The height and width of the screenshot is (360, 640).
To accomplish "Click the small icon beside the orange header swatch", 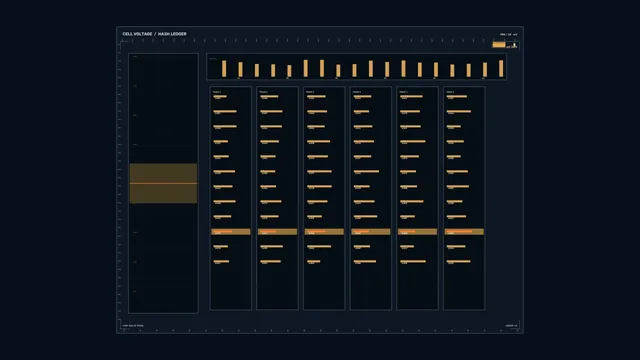I will click(514, 45).
